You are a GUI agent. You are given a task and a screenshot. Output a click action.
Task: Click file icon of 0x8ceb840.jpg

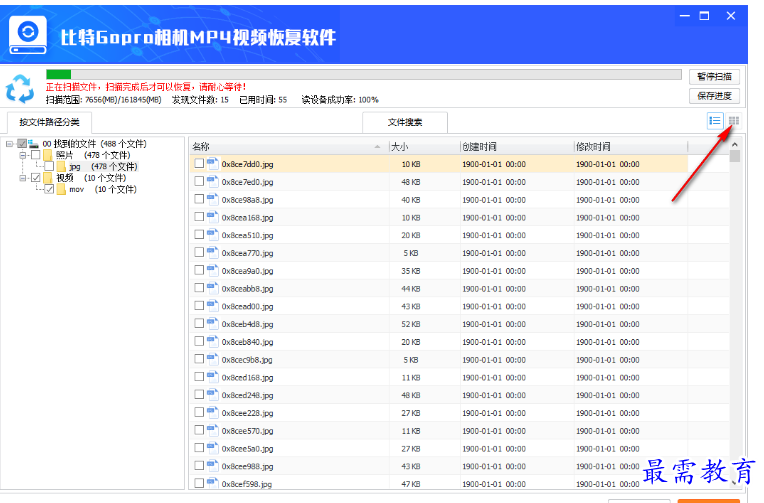coord(212,342)
